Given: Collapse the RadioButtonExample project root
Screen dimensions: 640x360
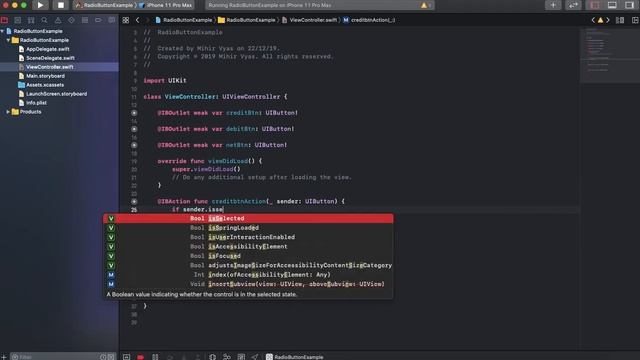Looking at the screenshot, I should [2, 31].
